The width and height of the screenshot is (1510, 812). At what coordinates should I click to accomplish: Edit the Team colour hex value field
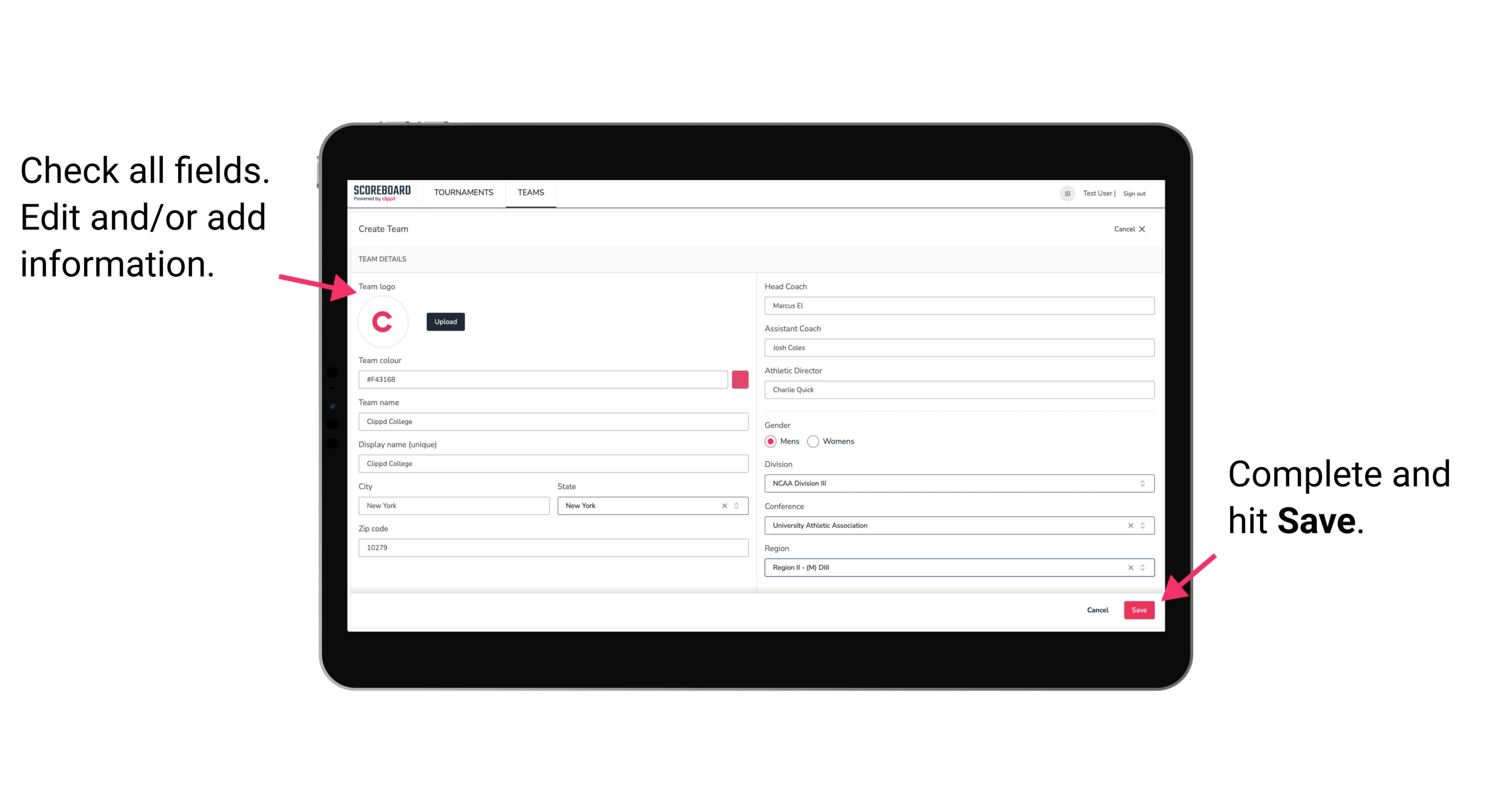[545, 379]
